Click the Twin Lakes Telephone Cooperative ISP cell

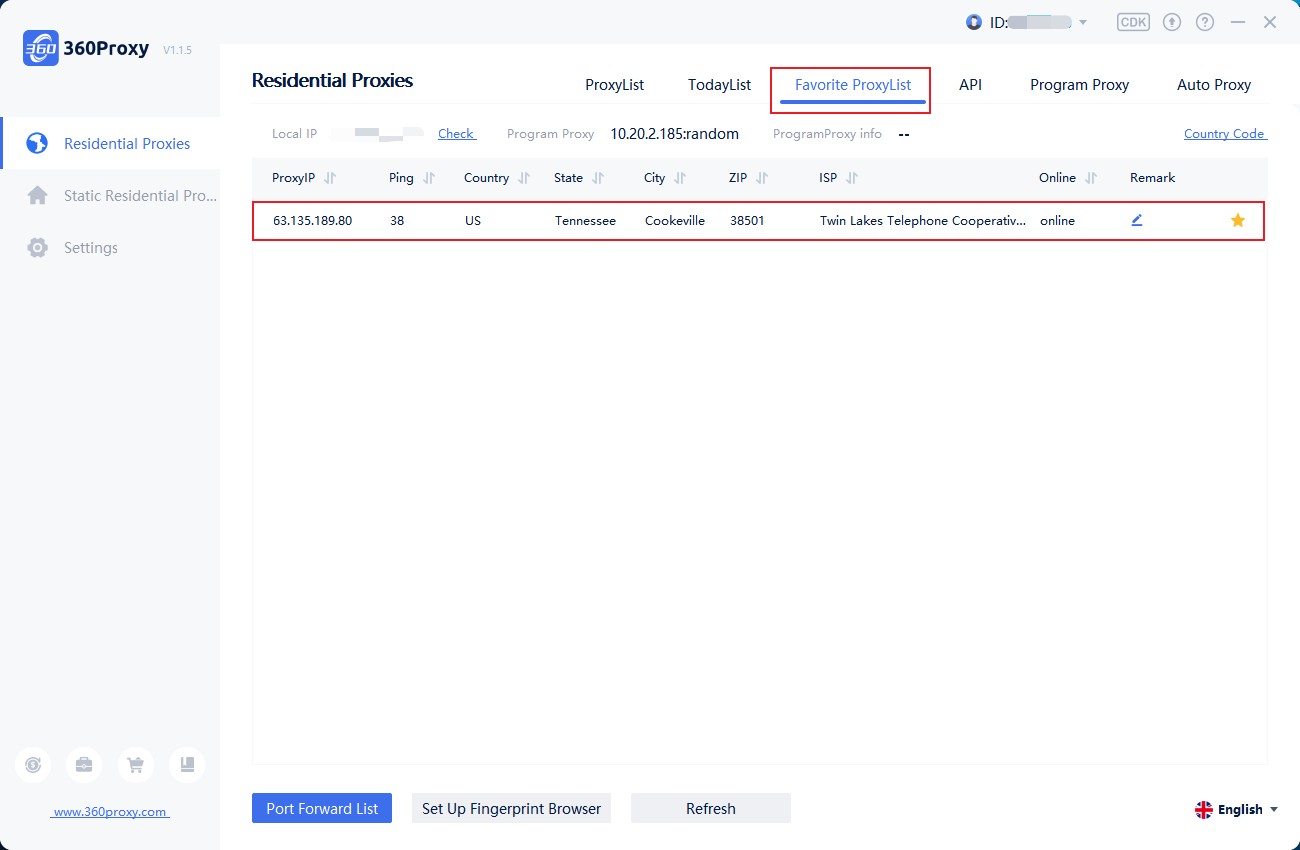[x=923, y=221]
